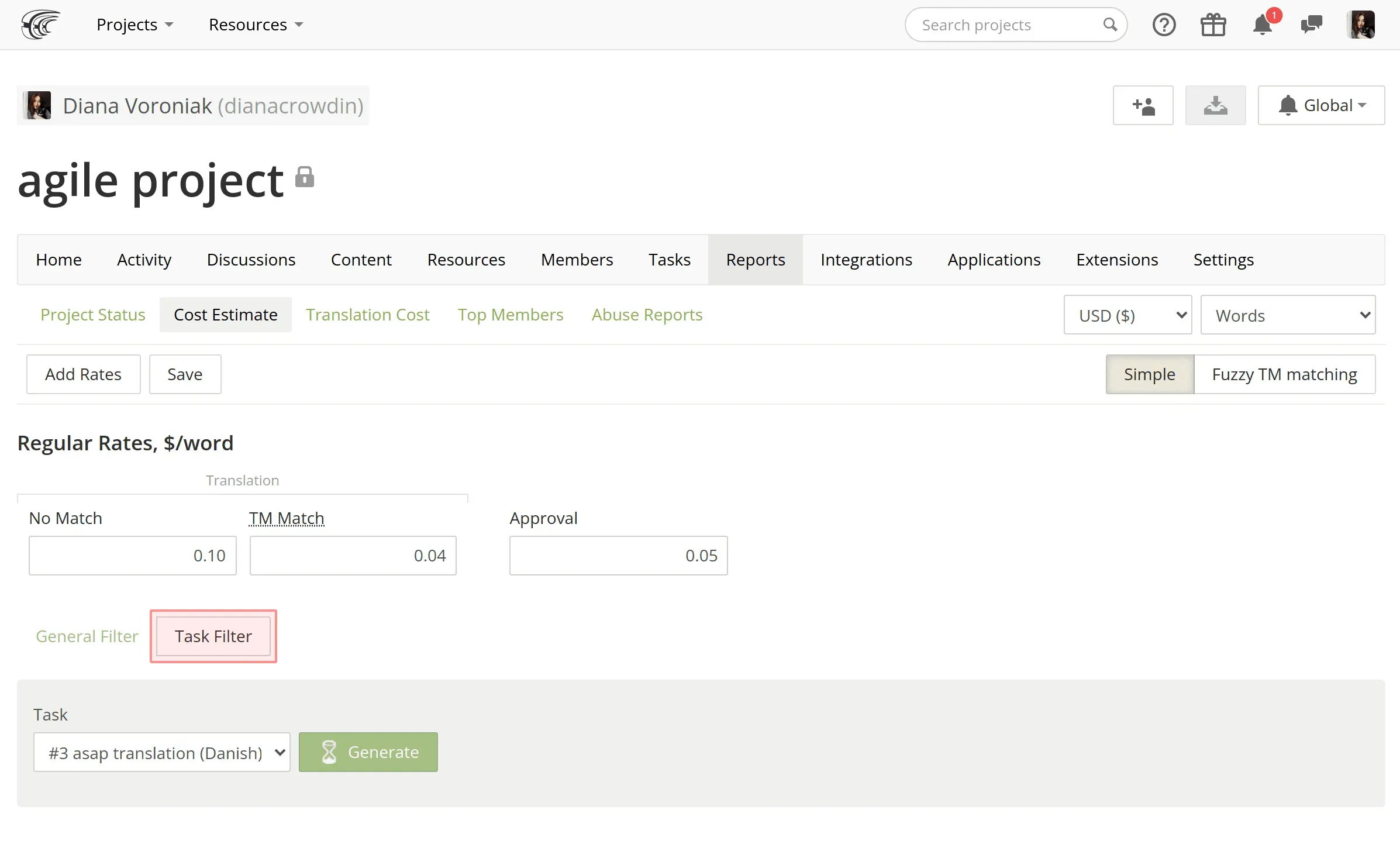This screenshot has height=841, width=1400.
Task: Toggle to Fuzzy TM matching mode
Action: pyautogui.click(x=1284, y=374)
